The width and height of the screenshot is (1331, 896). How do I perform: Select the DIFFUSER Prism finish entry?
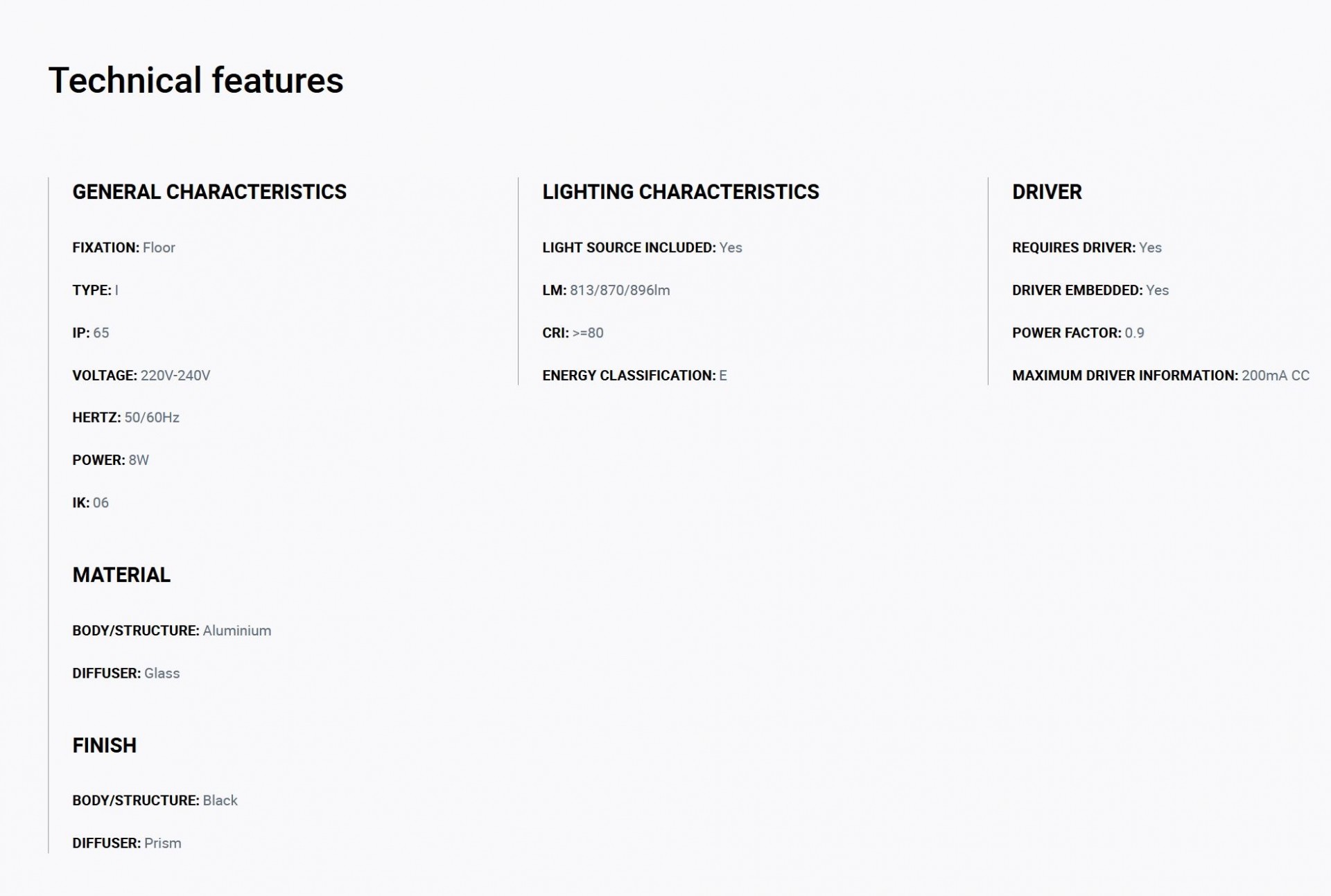(x=126, y=843)
